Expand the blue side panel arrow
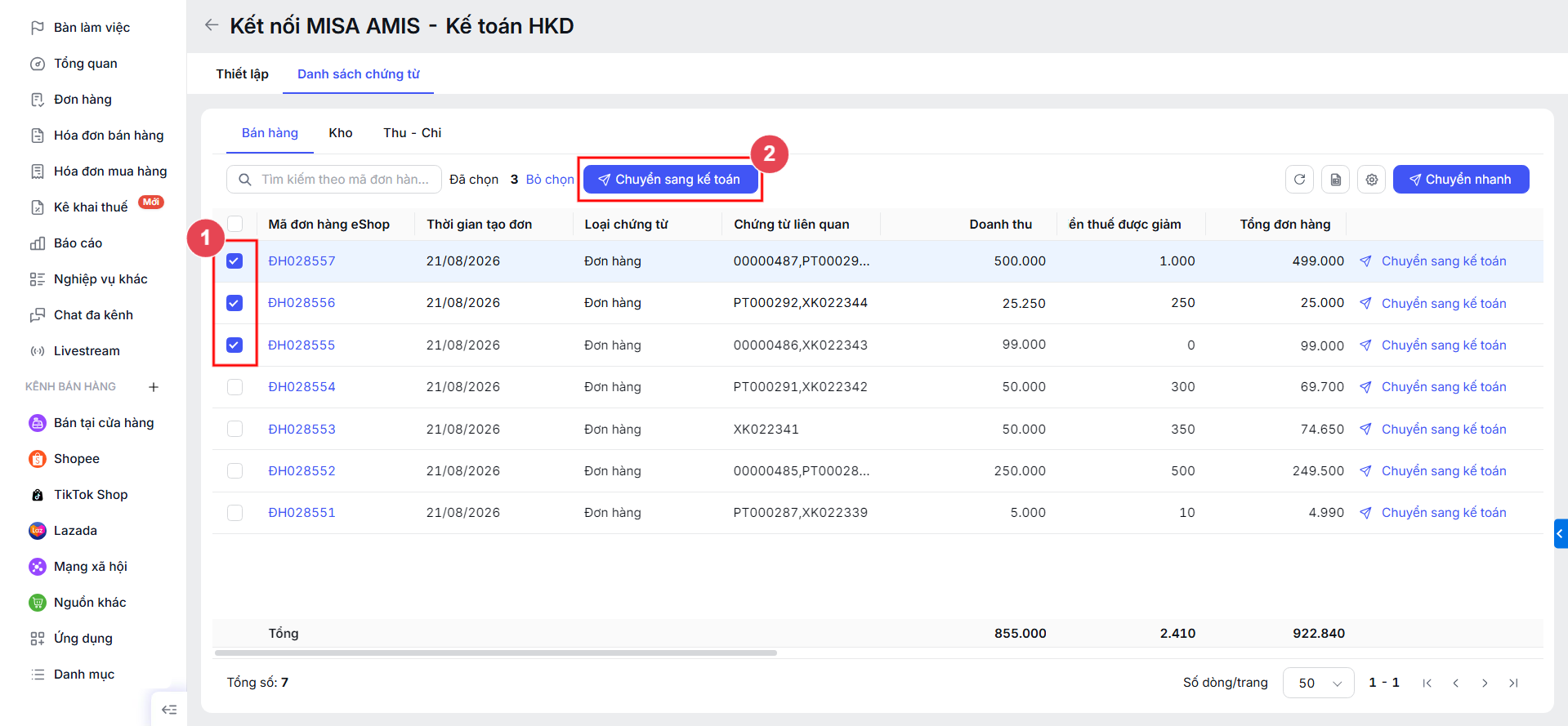Image resolution: width=1568 pixels, height=726 pixels. pos(1561,533)
